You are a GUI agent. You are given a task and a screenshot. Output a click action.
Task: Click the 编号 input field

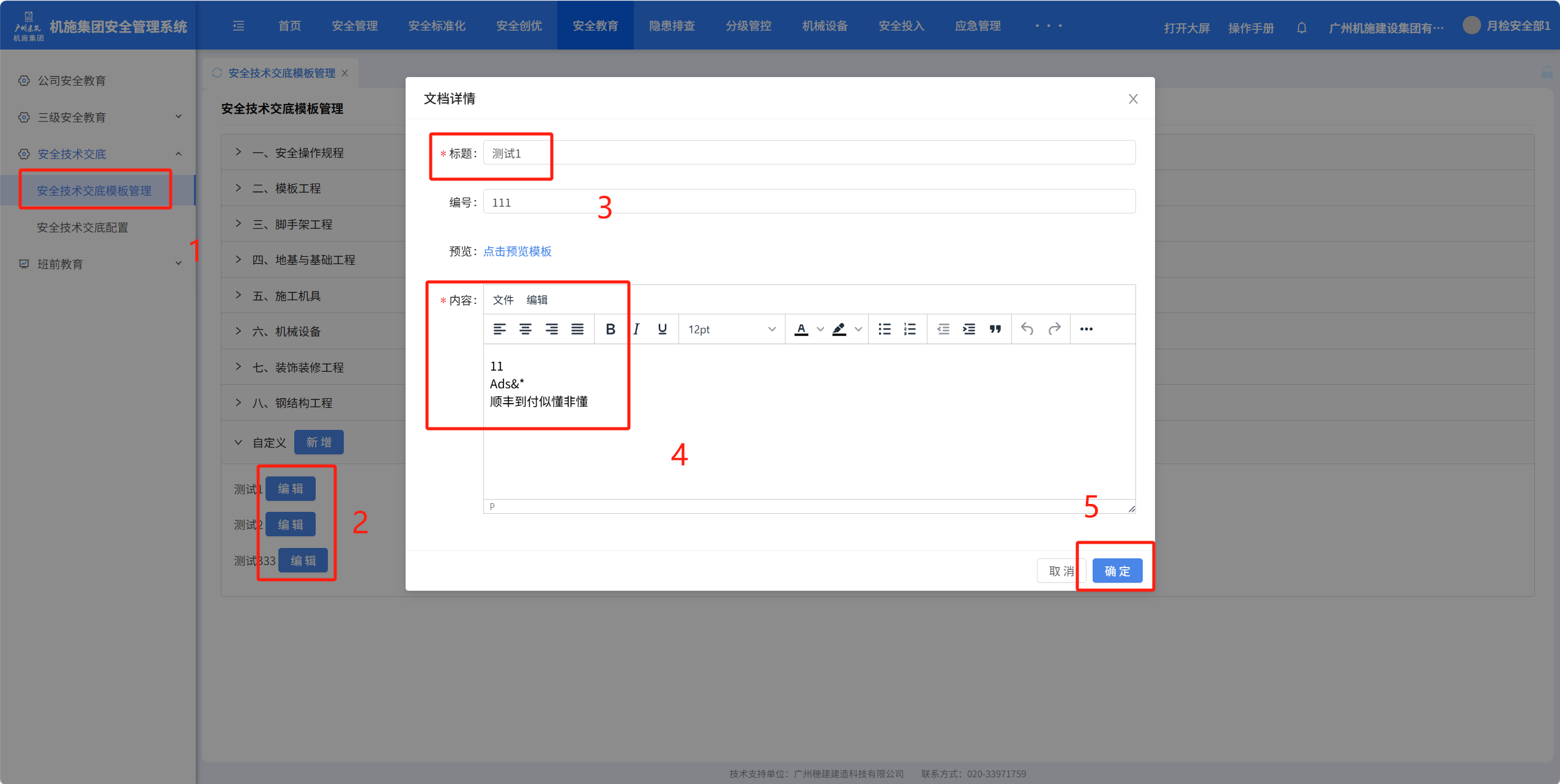(809, 202)
